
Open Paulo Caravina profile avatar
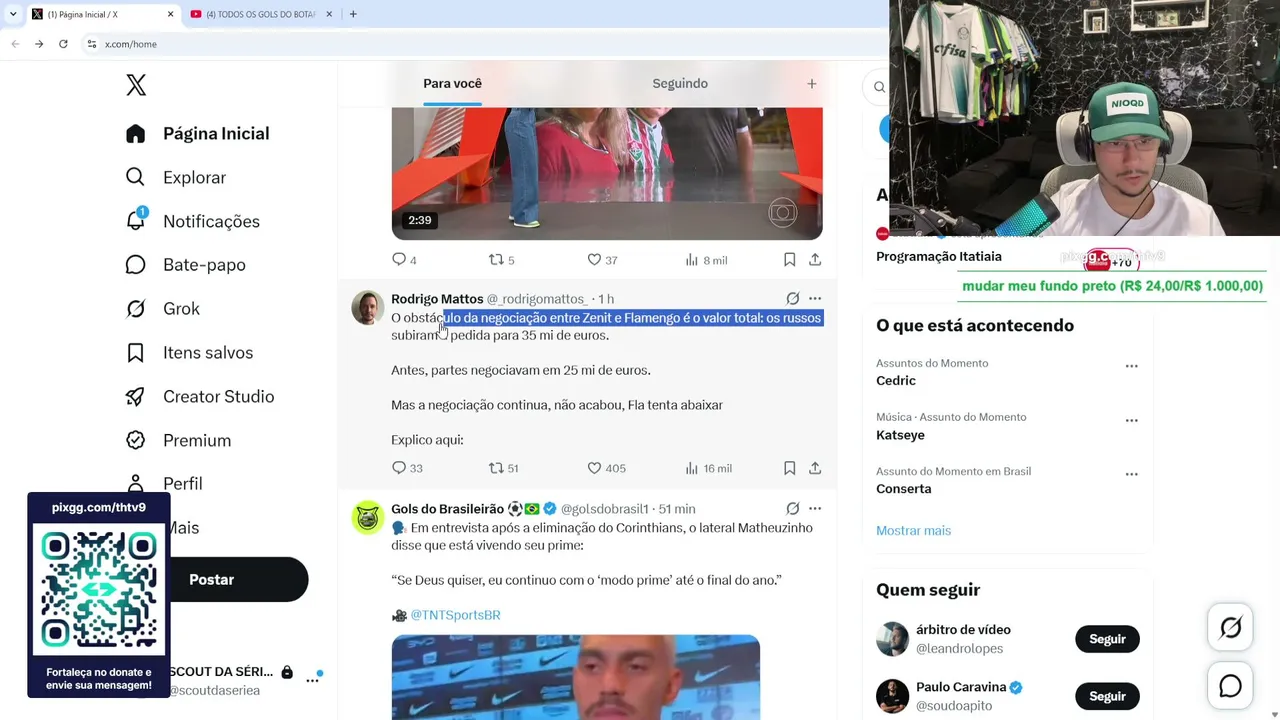(893, 696)
